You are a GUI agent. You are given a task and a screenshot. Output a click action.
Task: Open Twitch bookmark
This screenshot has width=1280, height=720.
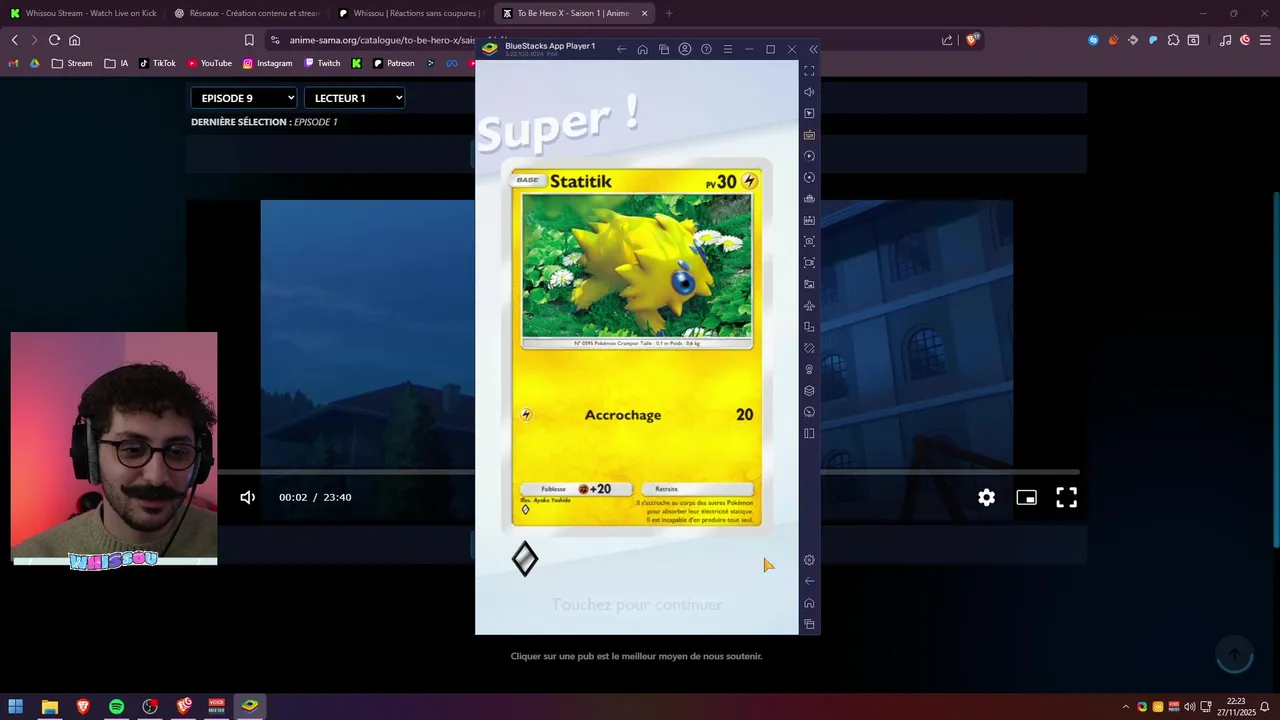tap(322, 63)
